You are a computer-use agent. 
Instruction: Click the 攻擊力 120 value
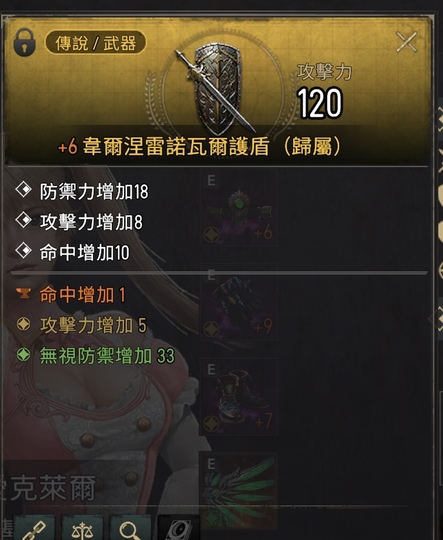320,103
